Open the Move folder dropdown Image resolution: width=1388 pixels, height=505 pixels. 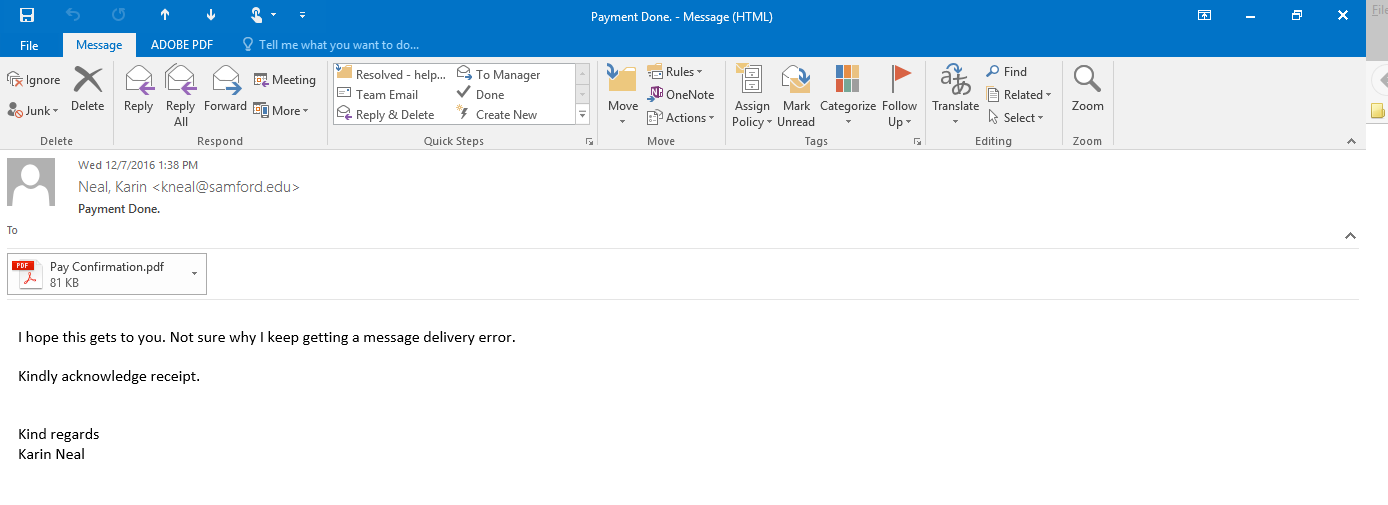click(x=622, y=95)
